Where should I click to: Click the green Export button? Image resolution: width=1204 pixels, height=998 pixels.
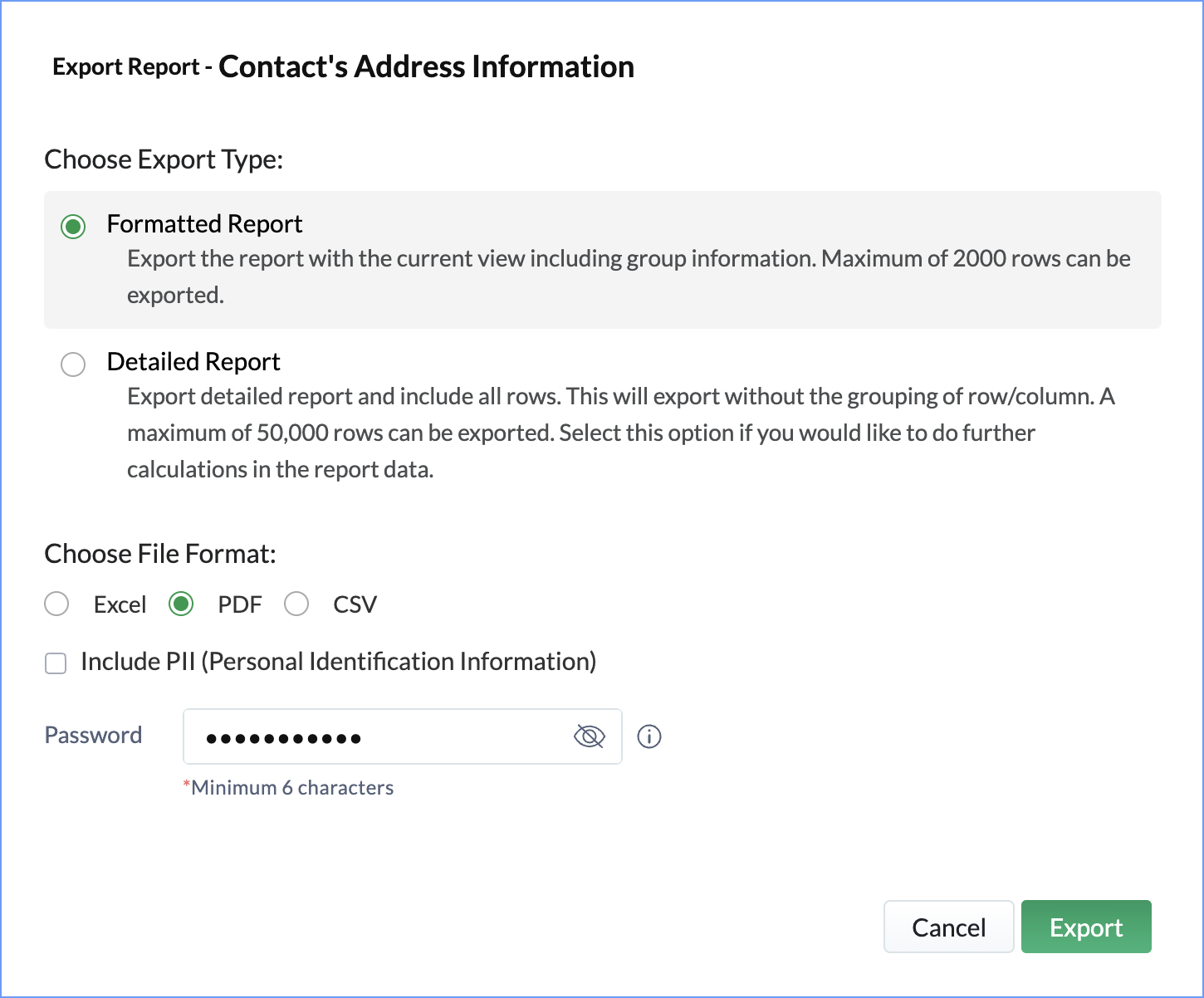(x=1085, y=927)
